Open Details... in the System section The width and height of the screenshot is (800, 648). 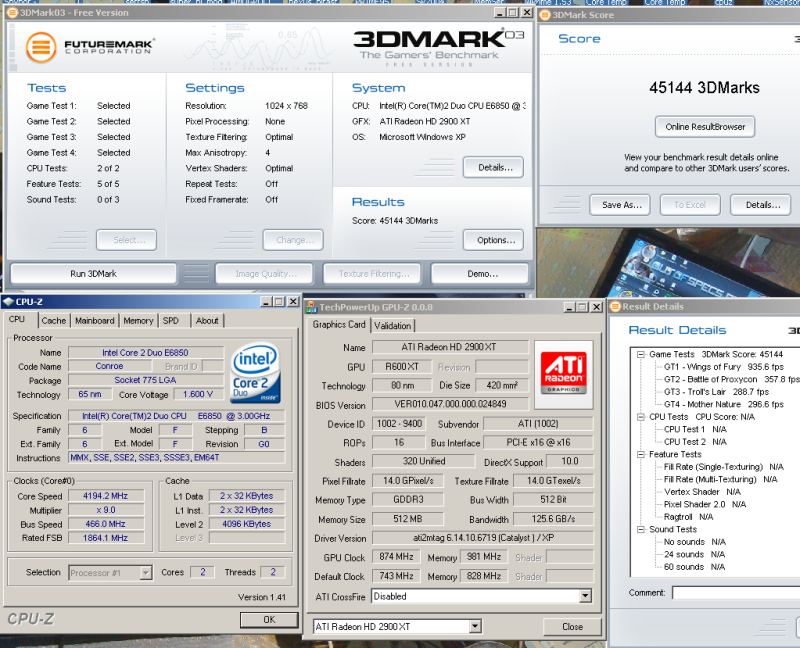(493, 167)
